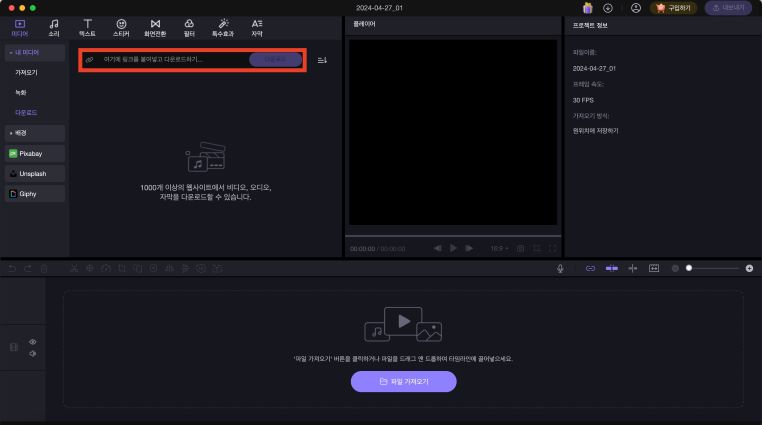Switch to the 필터 (Filter) tab
The height and width of the screenshot is (425, 762).
click(189, 28)
